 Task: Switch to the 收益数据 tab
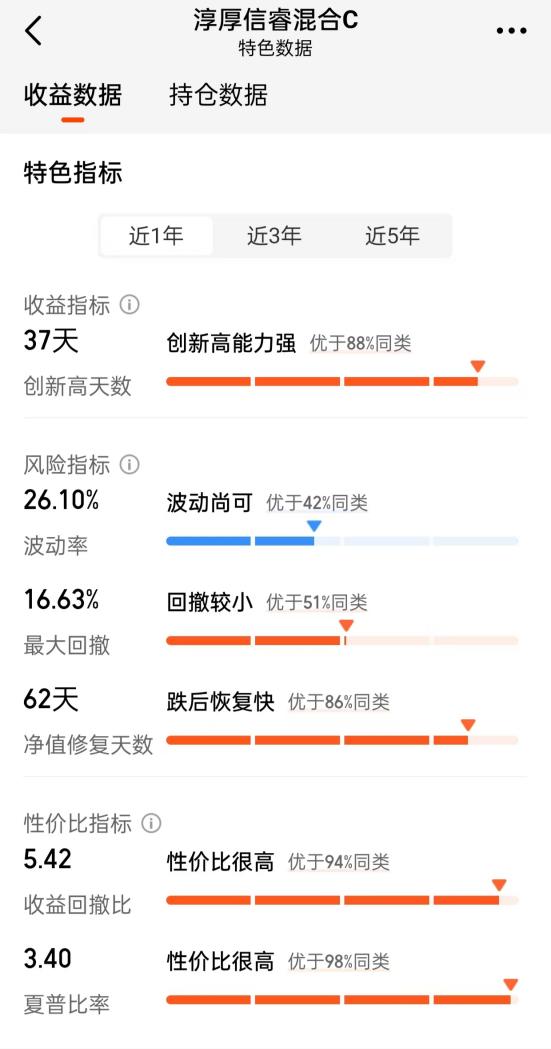tap(73, 95)
